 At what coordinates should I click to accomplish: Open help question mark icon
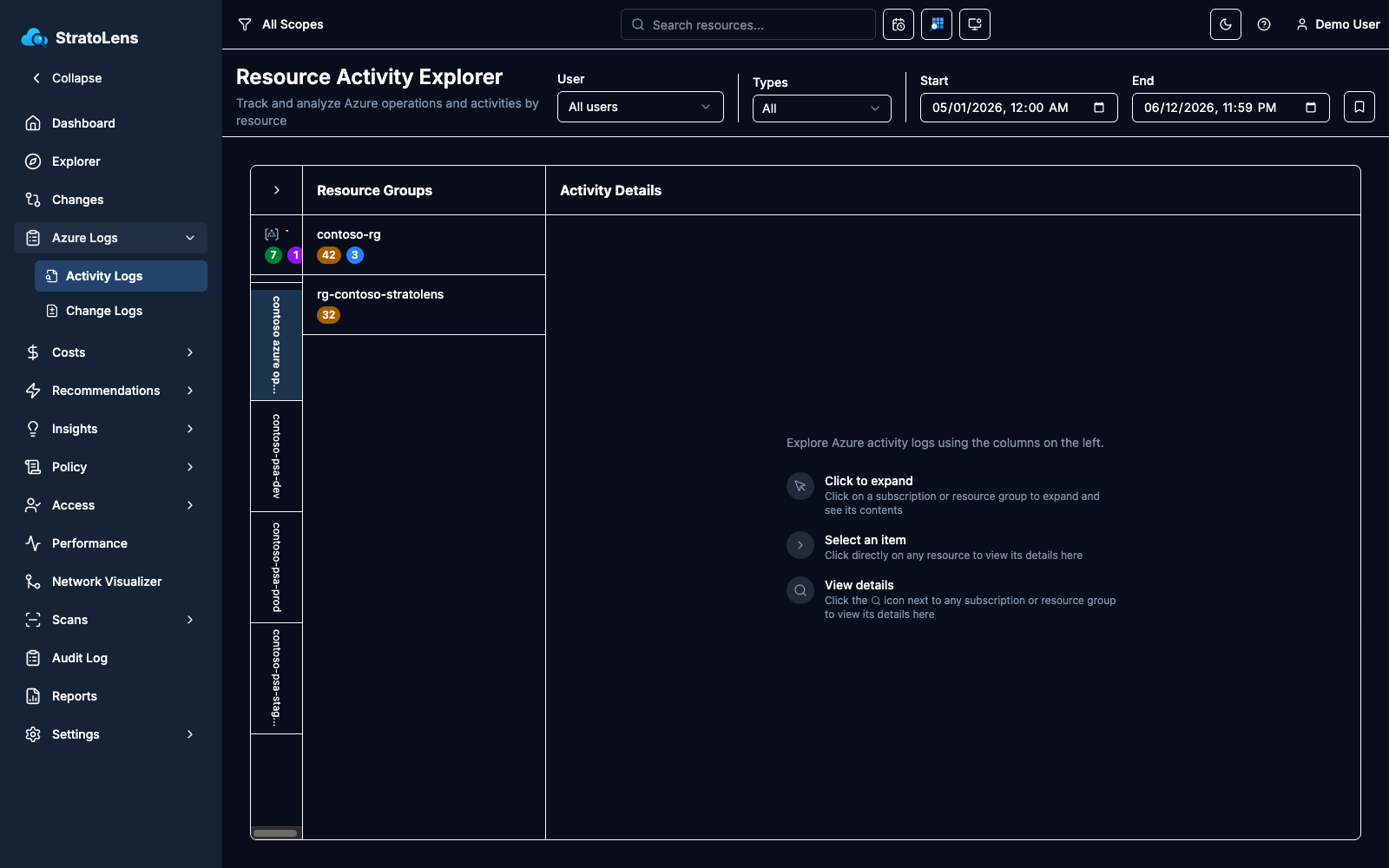click(x=1264, y=24)
